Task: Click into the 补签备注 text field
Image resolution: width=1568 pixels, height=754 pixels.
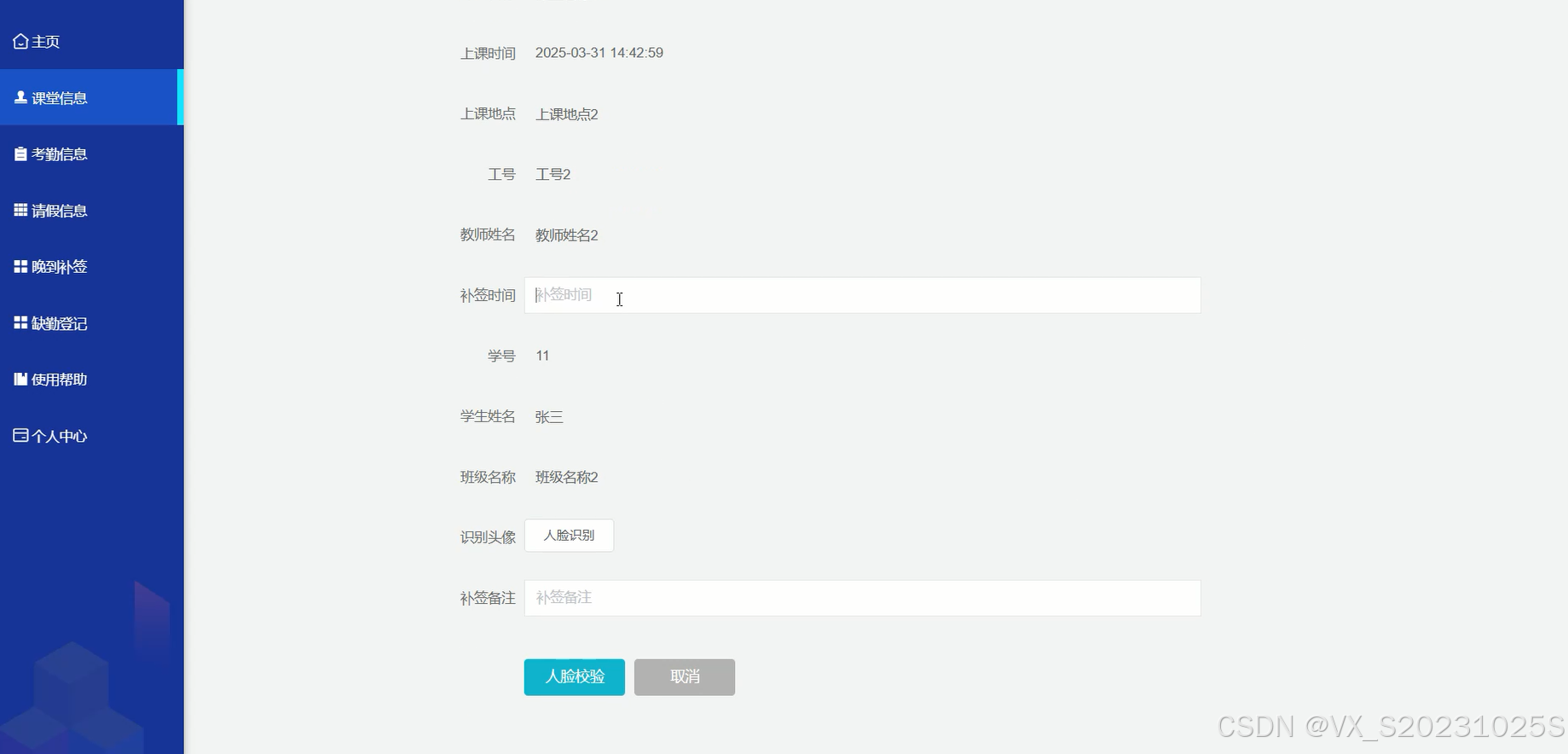Action: coord(862,598)
